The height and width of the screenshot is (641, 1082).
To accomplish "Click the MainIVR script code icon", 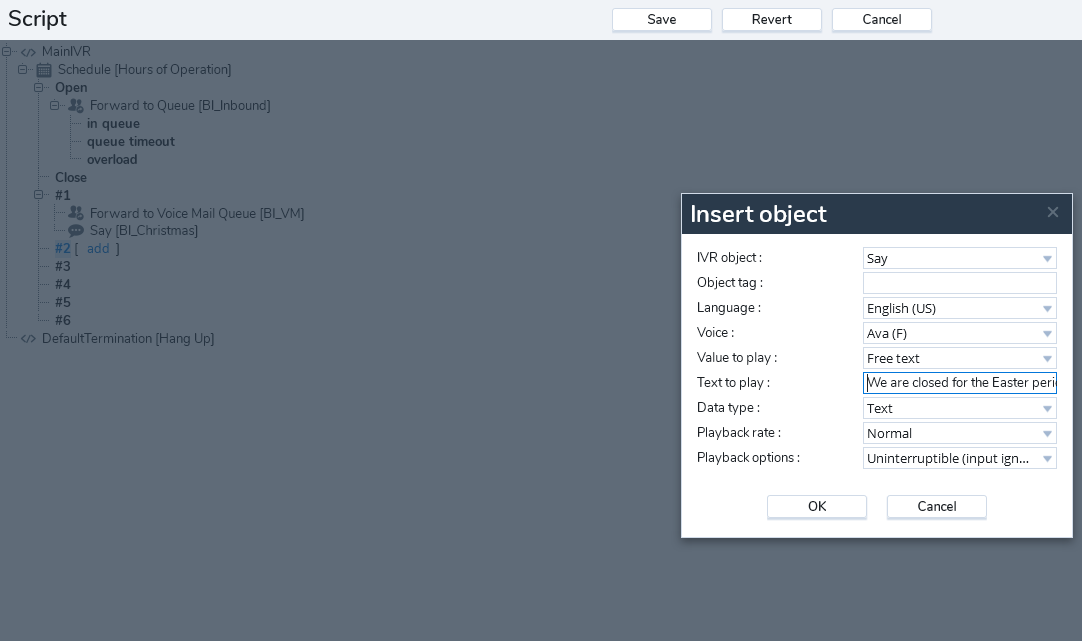I will pyautogui.click(x=28, y=52).
